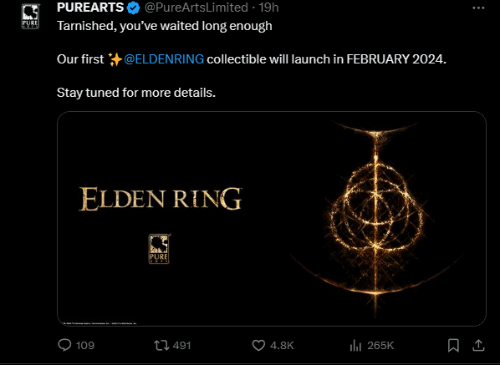Click the 19h timestamp link
Image resolution: width=500 pixels, height=365 pixels.
[x=269, y=8]
